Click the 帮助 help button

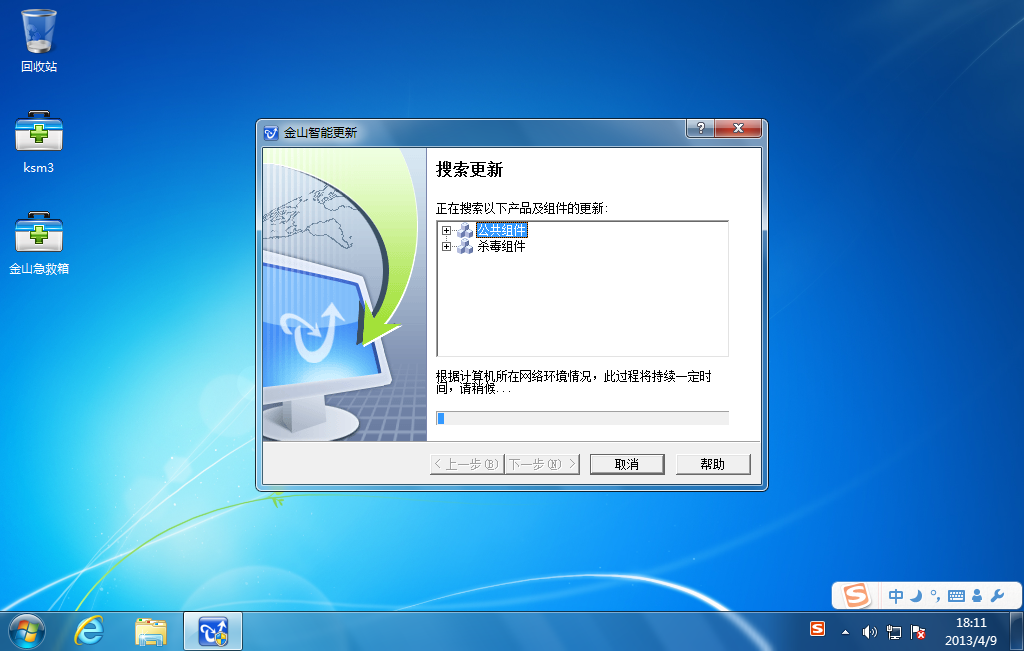[712, 464]
